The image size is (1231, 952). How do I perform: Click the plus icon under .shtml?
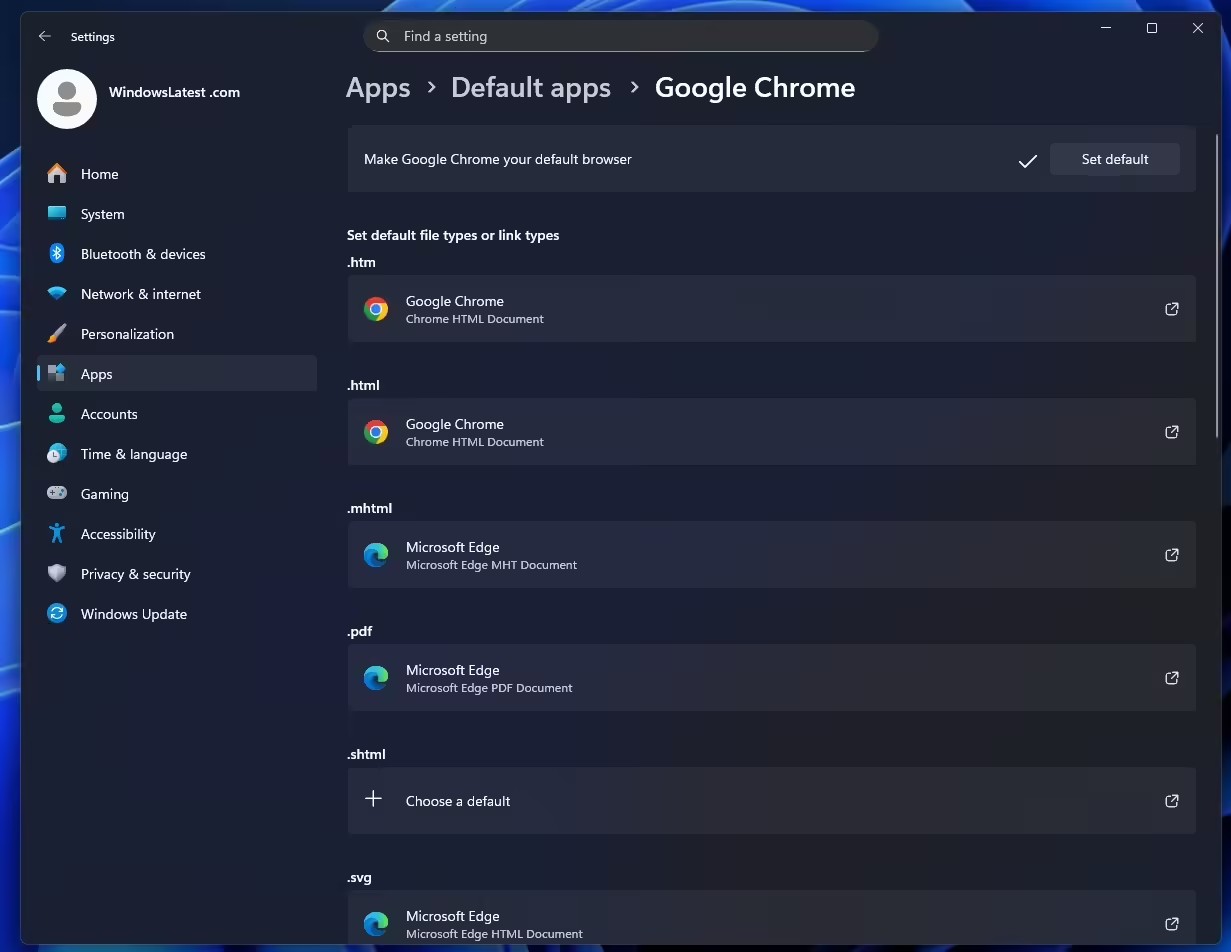[x=373, y=799]
